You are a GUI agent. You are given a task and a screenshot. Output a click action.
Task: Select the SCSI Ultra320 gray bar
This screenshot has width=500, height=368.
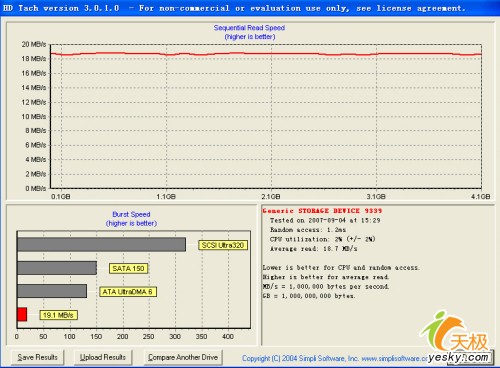(102, 244)
